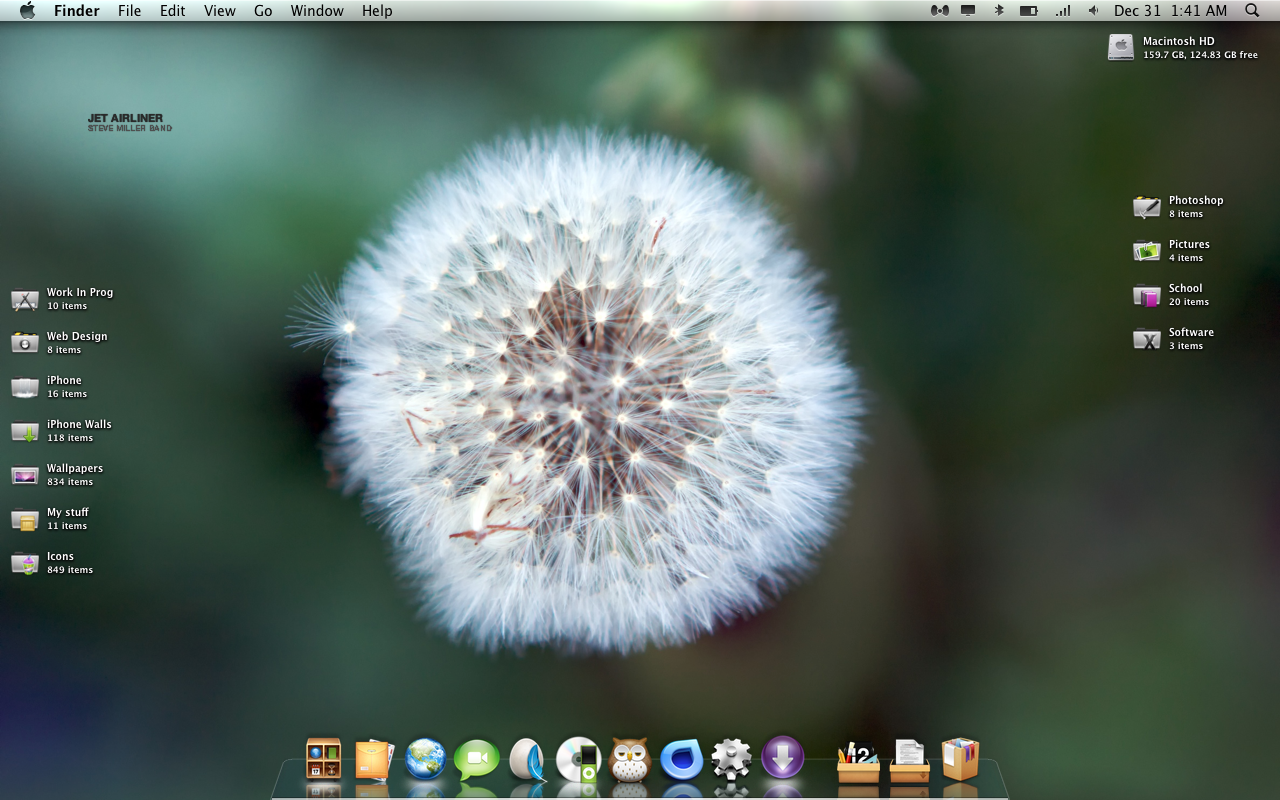Open the owl application in Dock

click(x=630, y=760)
